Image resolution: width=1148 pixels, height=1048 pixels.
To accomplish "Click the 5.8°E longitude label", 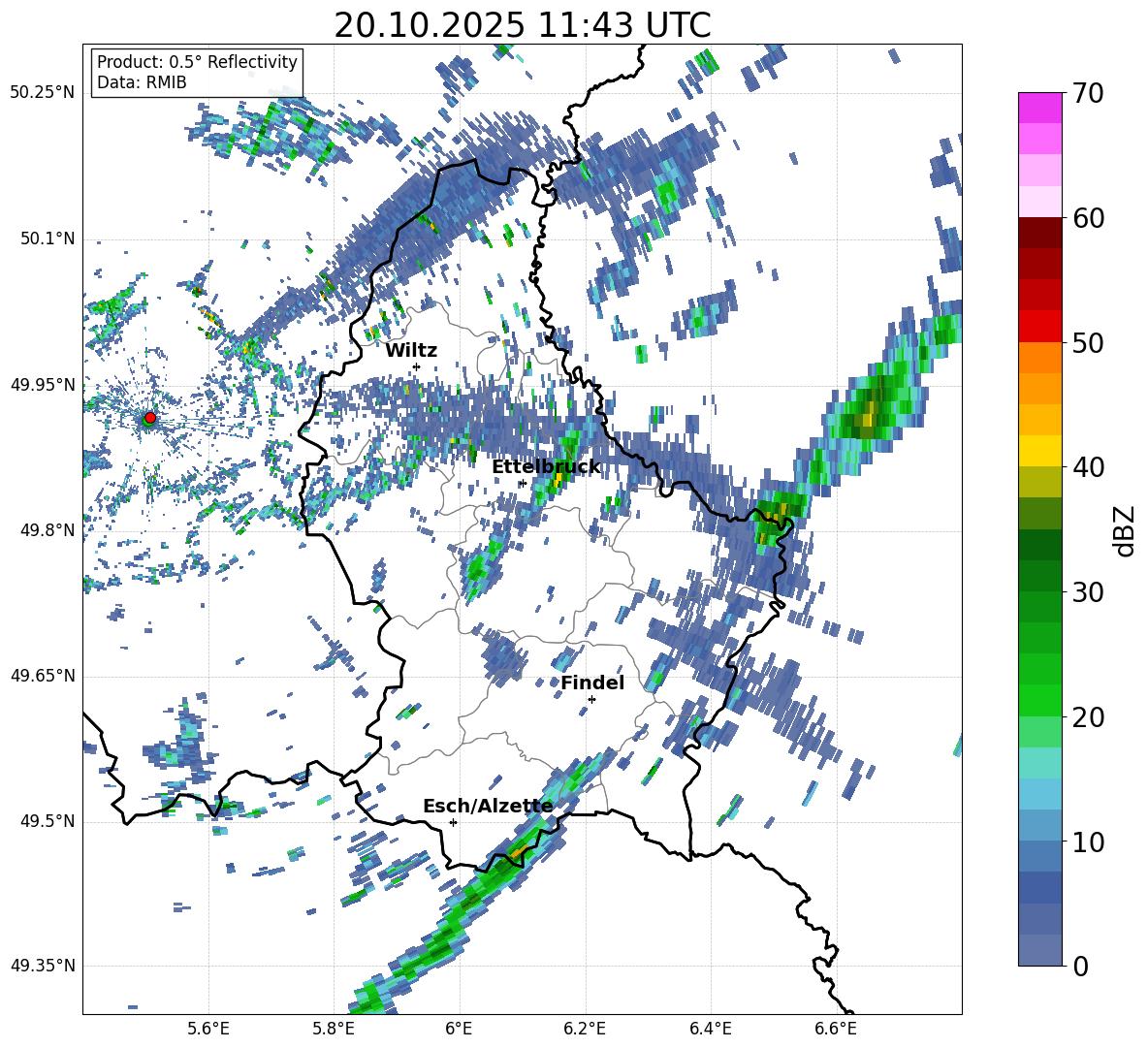I will pos(334,1029).
